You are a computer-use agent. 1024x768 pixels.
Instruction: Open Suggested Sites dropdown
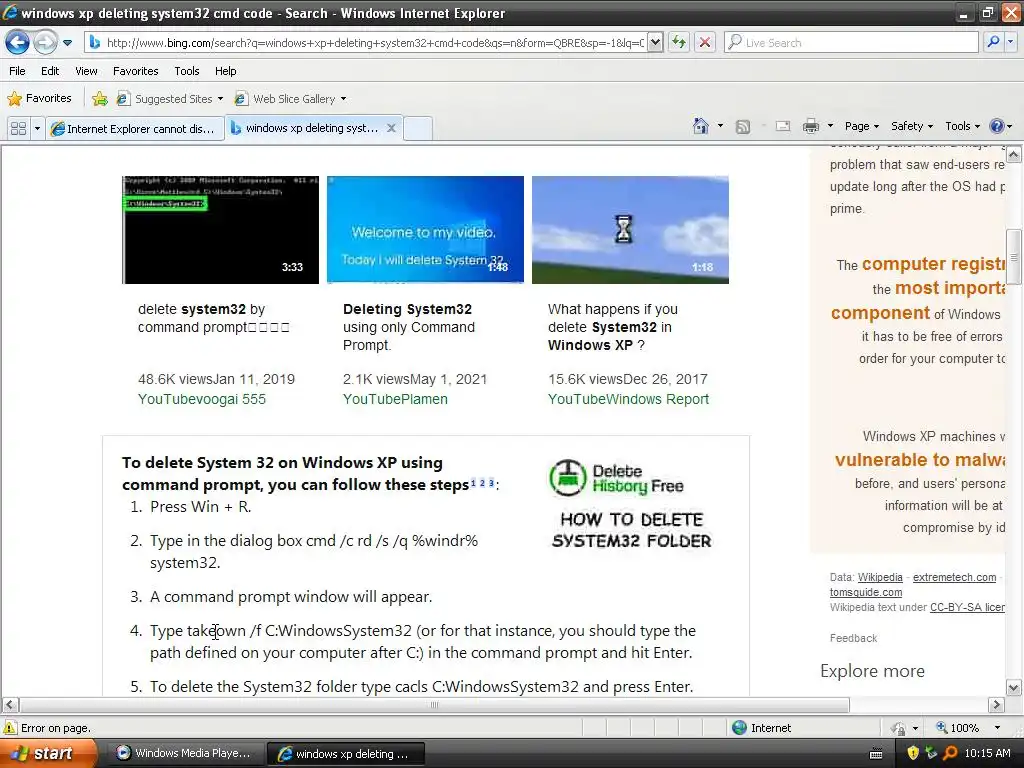pyautogui.click(x=170, y=99)
